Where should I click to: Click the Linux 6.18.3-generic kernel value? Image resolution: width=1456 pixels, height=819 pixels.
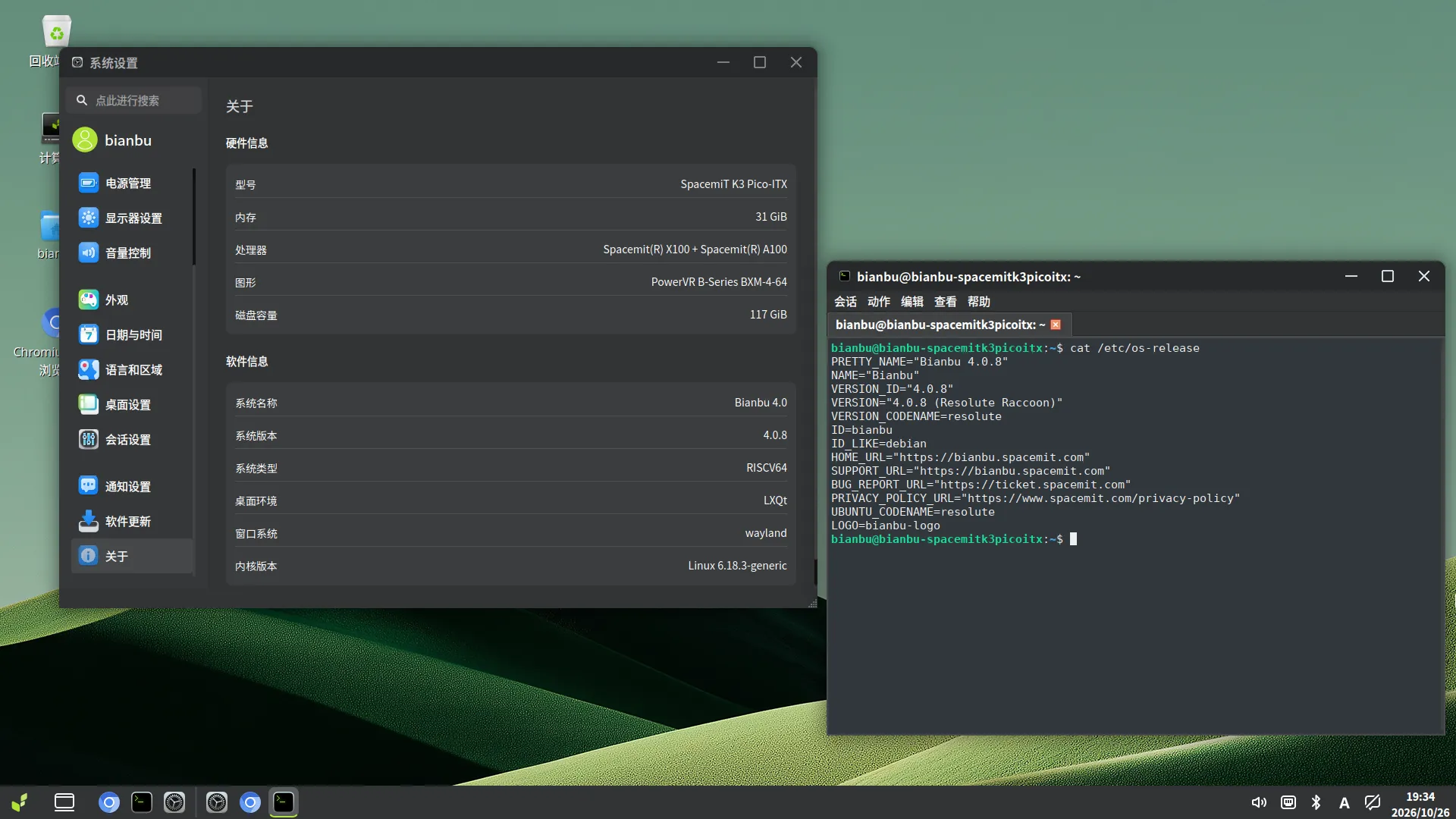(737, 566)
